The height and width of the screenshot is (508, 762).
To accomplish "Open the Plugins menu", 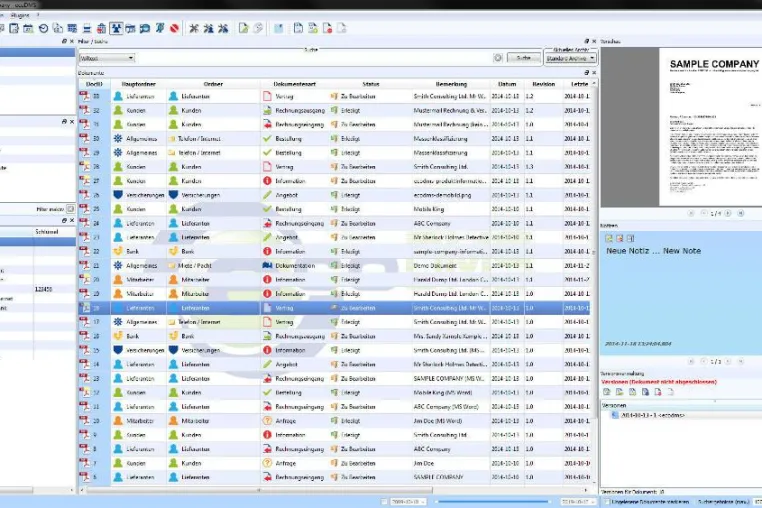I will pos(20,15).
